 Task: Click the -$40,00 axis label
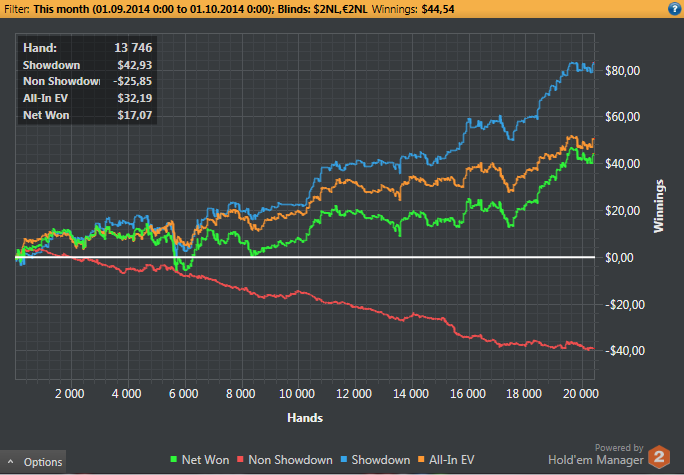624,351
